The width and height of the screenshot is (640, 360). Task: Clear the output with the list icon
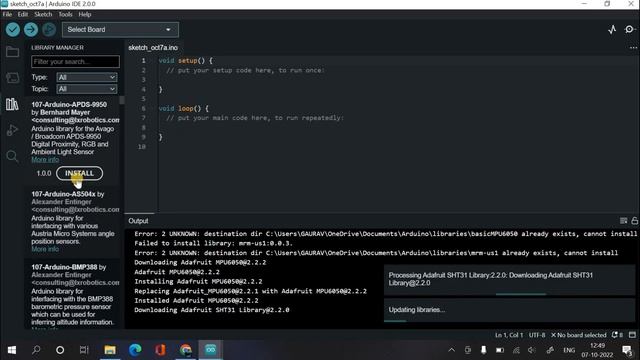point(623,221)
